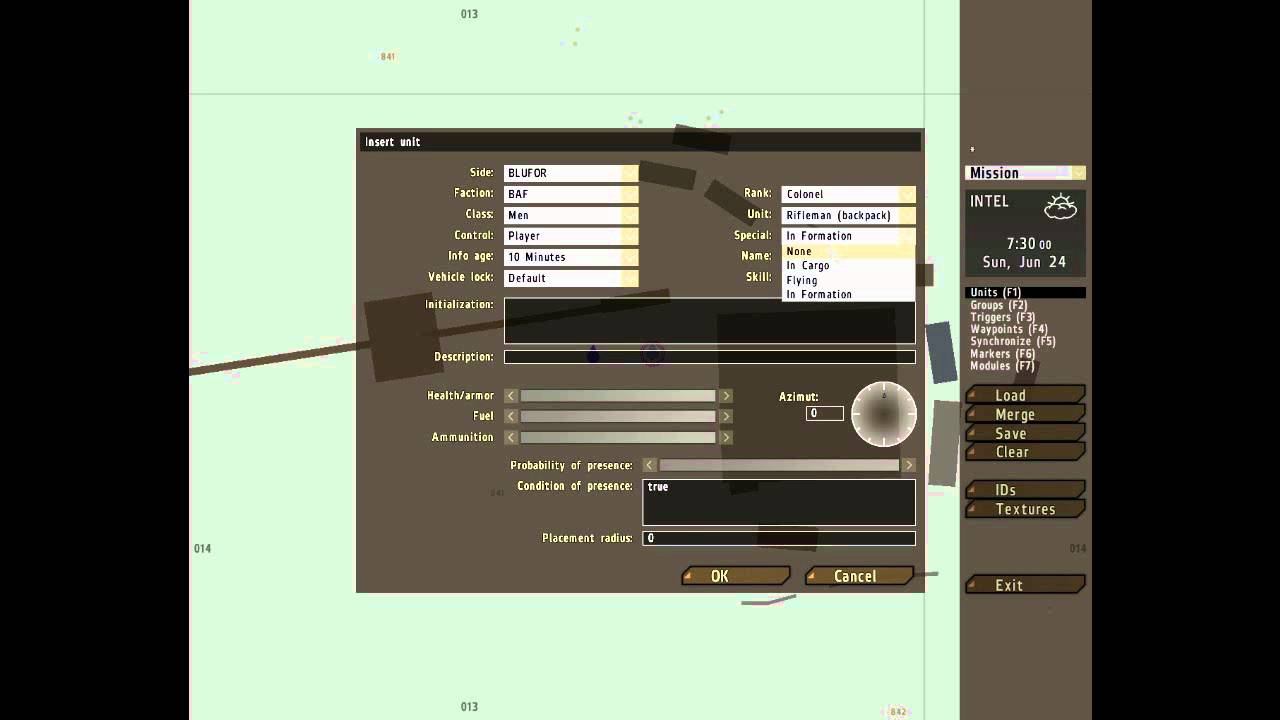
Task: Choose In Formation list option
Action: coord(848,294)
